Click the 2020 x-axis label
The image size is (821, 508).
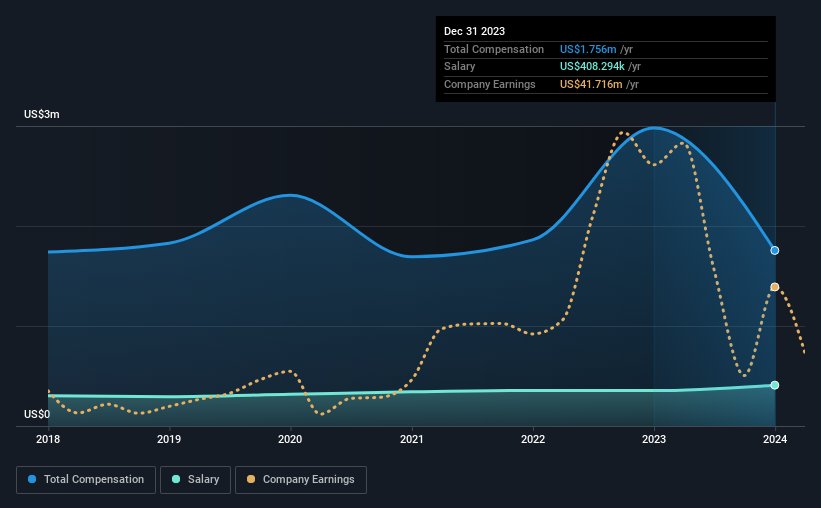(x=290, y=439)
